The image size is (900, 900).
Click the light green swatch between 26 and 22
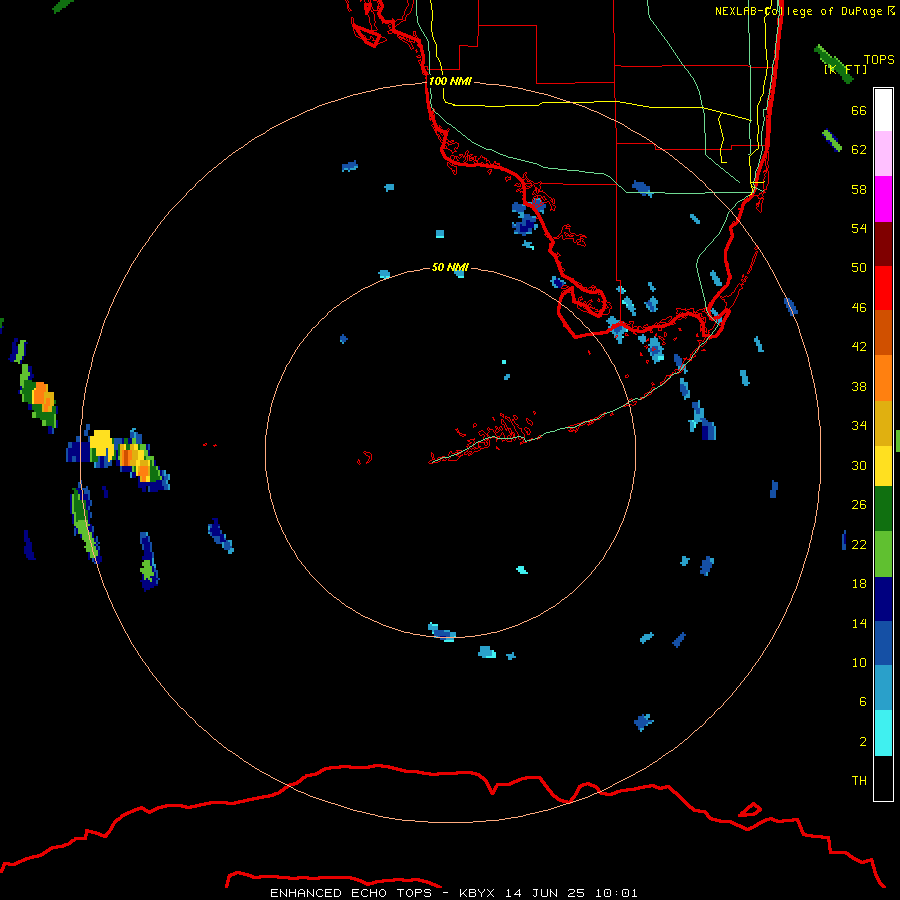pos(883,554)
